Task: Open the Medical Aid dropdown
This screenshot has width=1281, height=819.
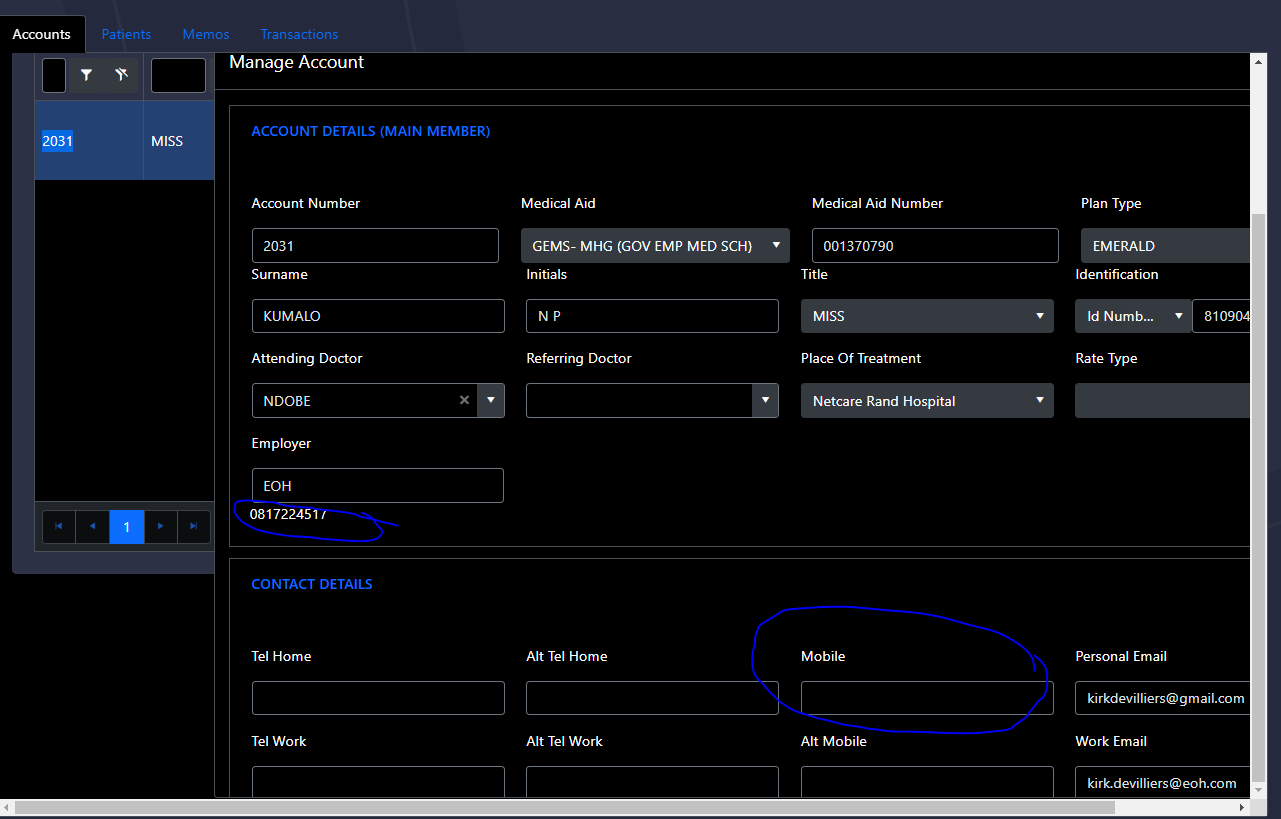Action: click(x=776, y=245)
